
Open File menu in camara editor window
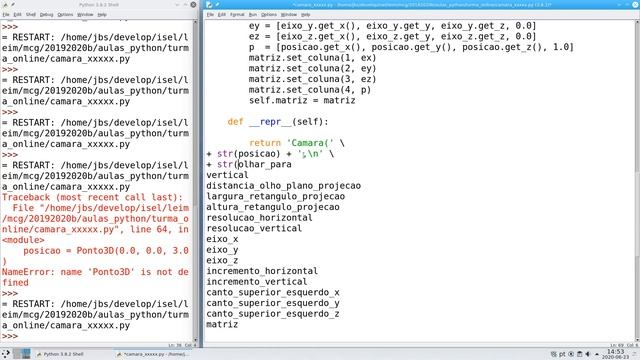point(210,15)
